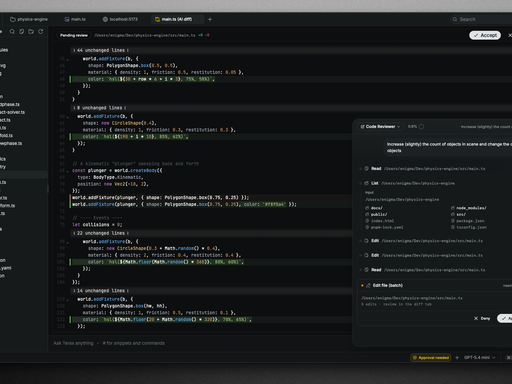
Task: Click tsconfig.json in the list output
Action: click(x=469, y=227)
